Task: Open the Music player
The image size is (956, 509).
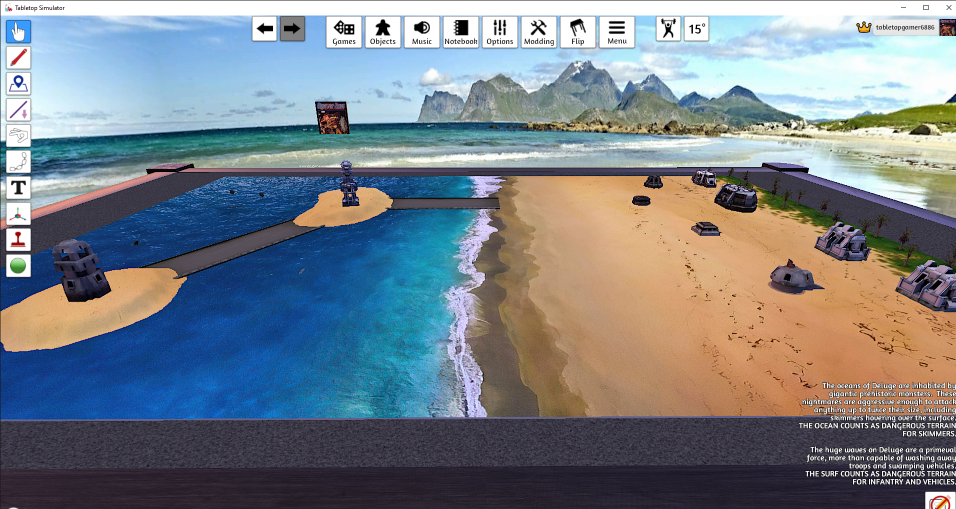Action: click(422, 32)
